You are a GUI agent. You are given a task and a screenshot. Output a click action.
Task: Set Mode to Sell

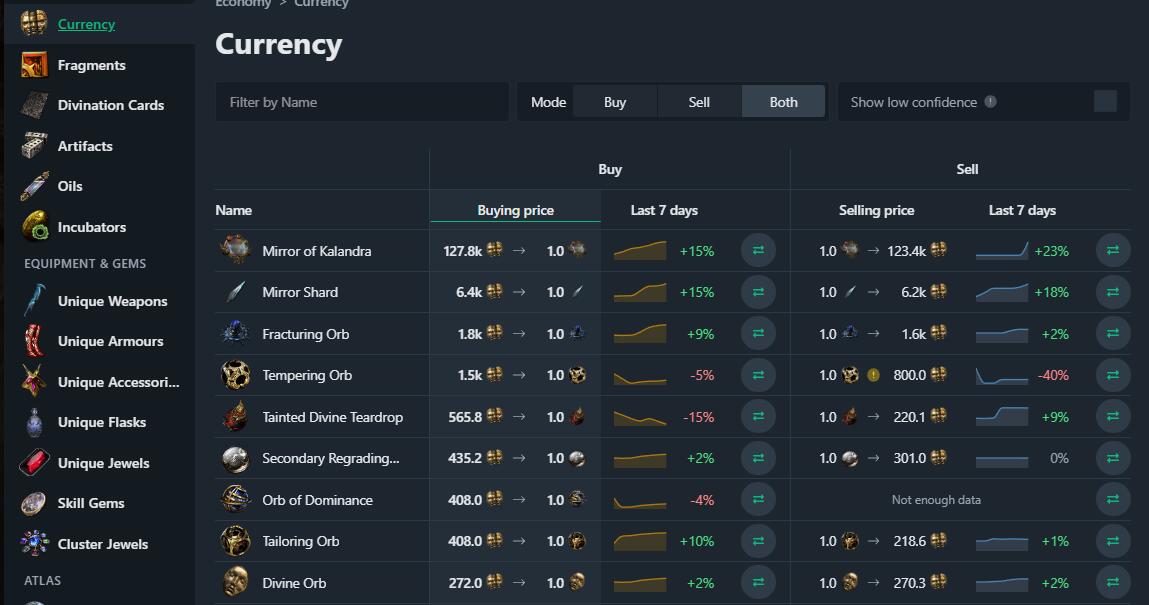point(699,102)
